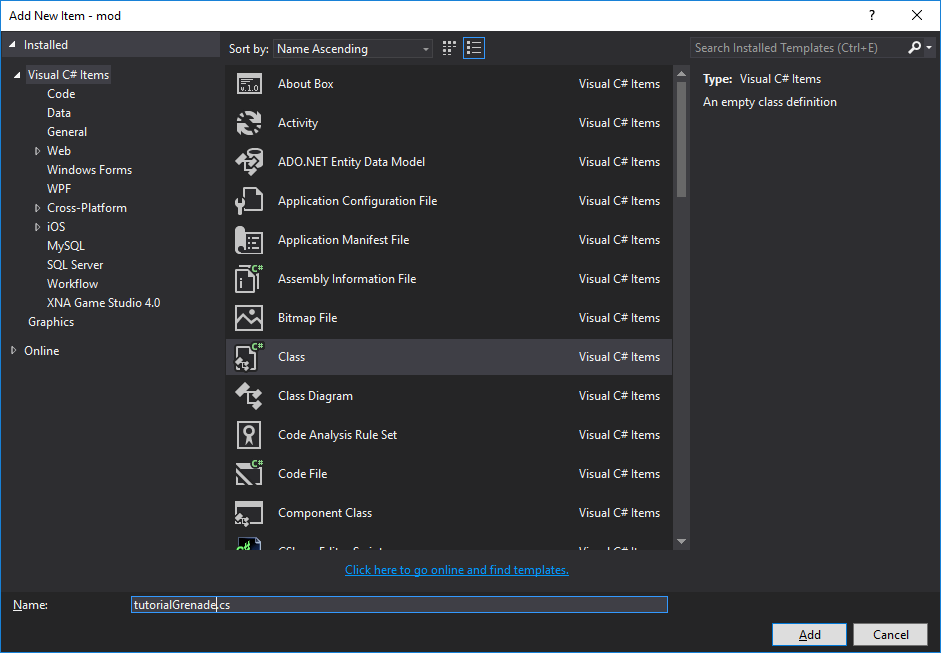941x653 pixels.
Task: Click the Application Manifest File label
Action: coord(343,240)
